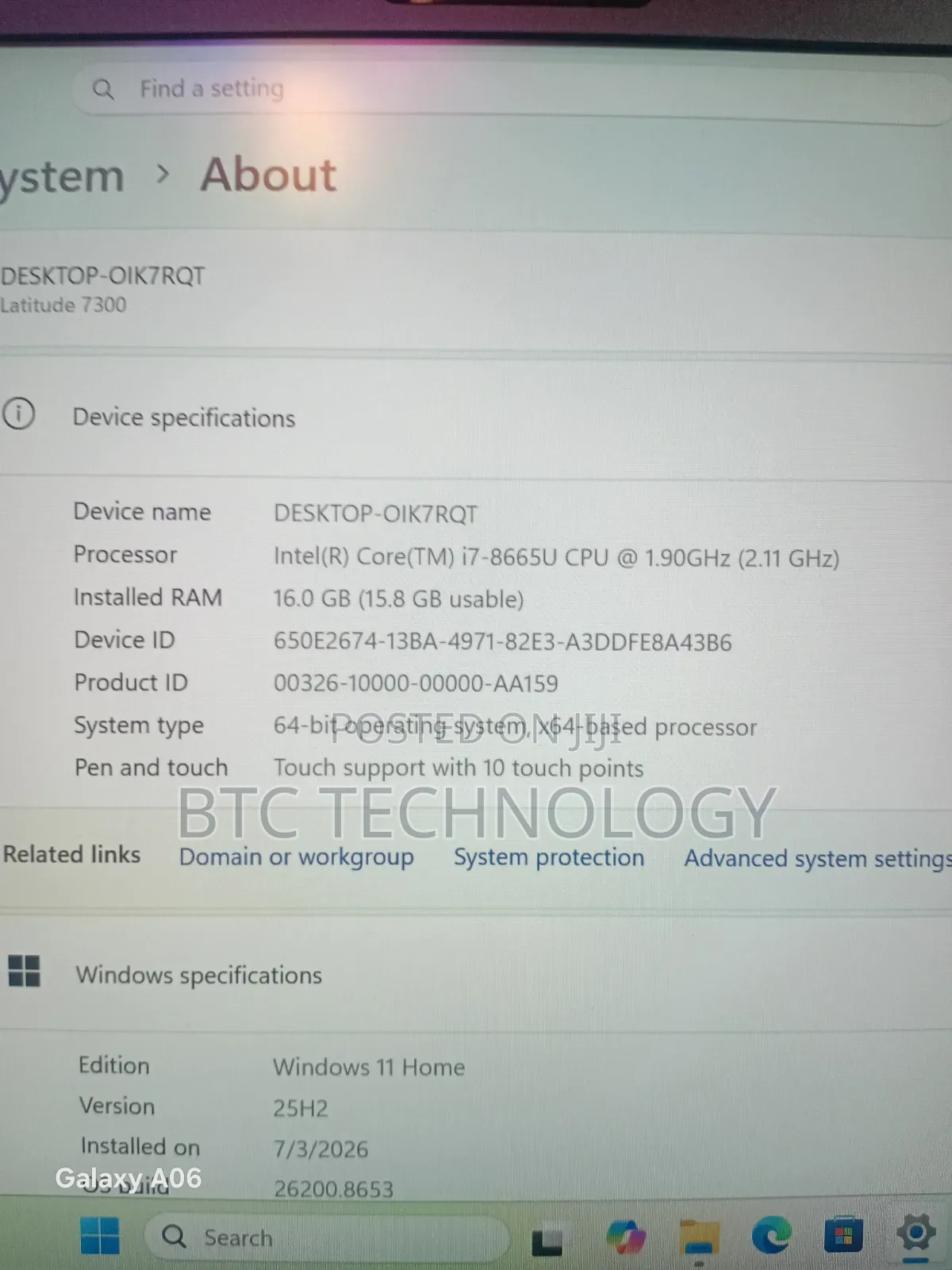This screenshot has height=1270, width=952.
Task: Select the version value 25H2
Action: coord(301,1108)
